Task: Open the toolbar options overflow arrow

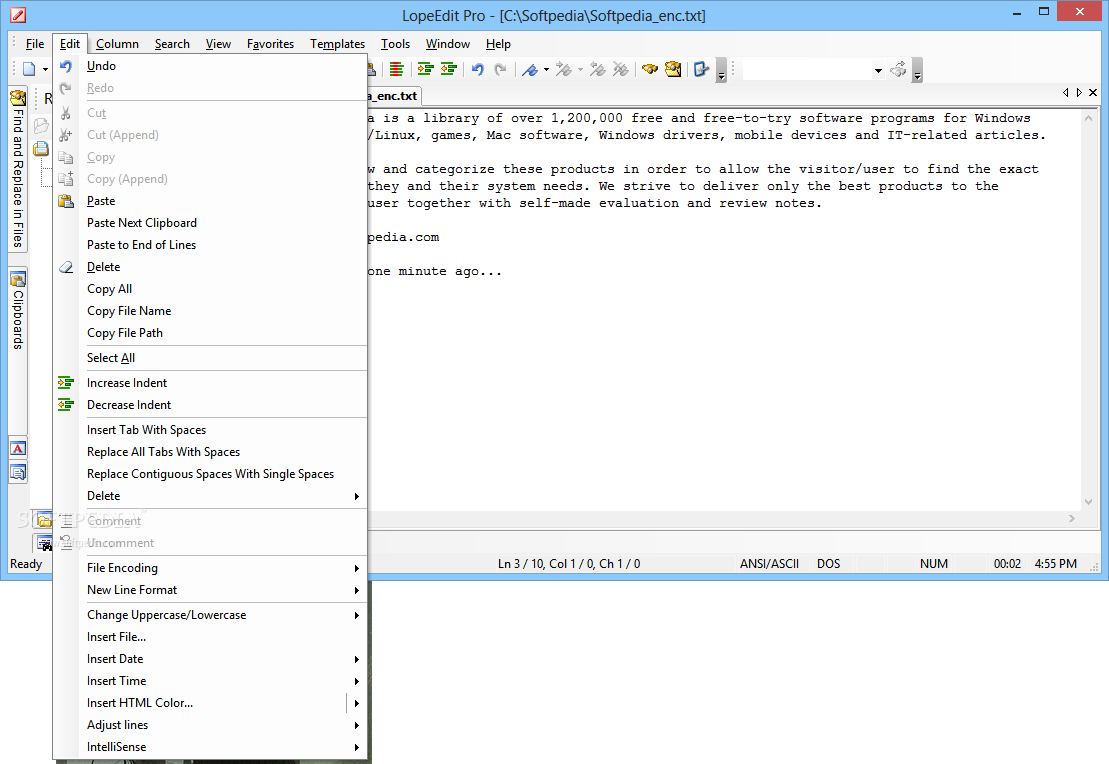Action: [721, 71]
